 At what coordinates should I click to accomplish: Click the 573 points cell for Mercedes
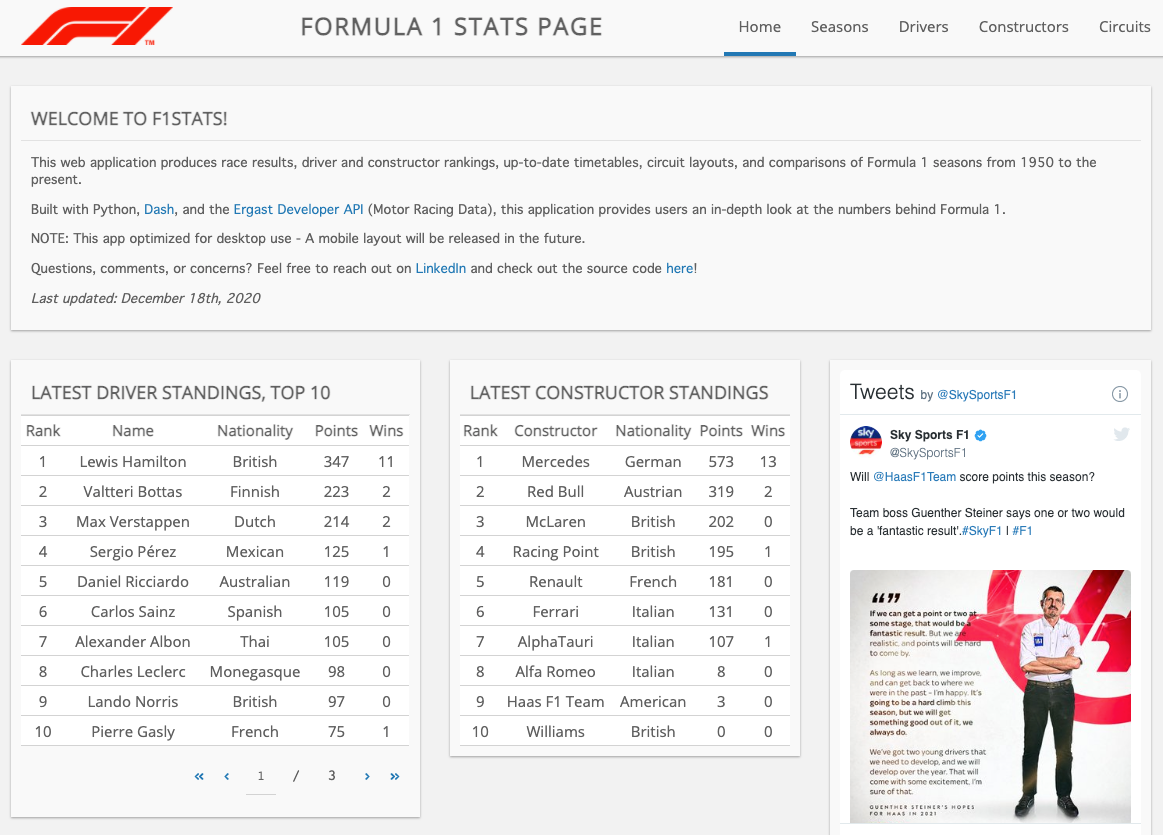[720, 461]
